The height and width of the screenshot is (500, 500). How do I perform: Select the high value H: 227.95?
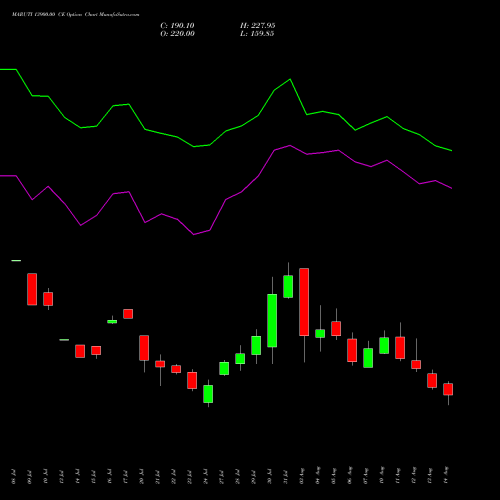258,26
